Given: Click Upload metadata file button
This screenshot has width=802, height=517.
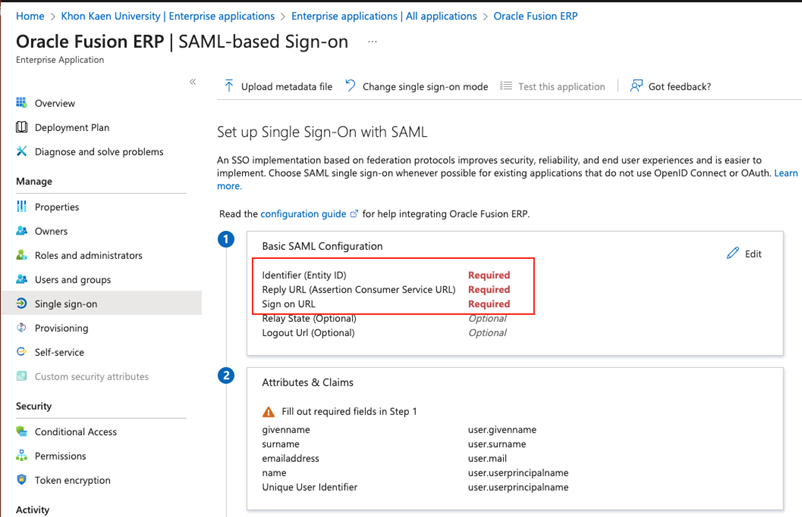Looking at the screenshot, I should 278,86.
